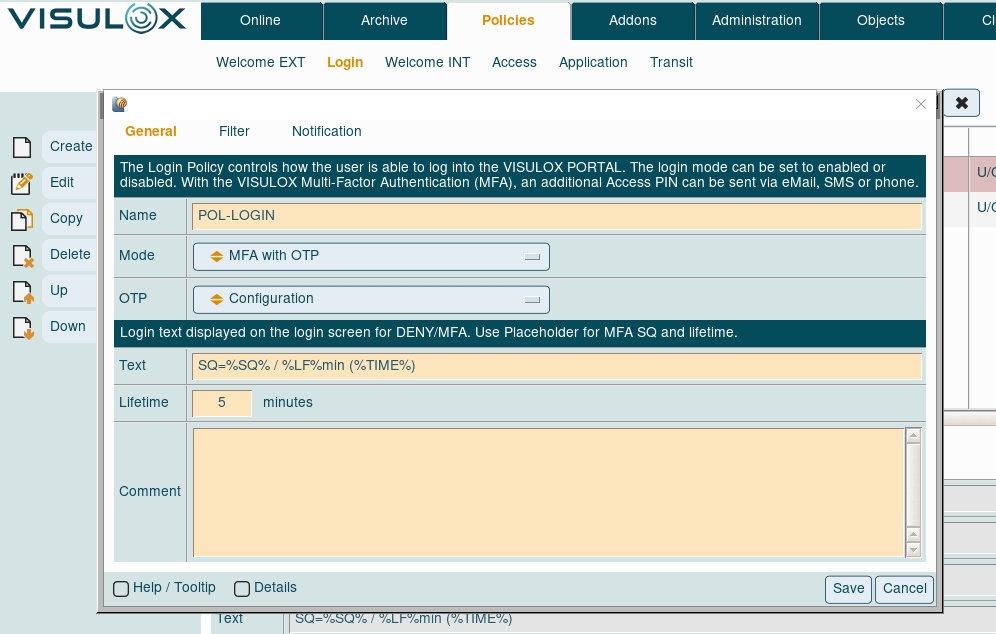Enable the Help / Tooltip checkbox
996x634 pixels.
point(121,589)
